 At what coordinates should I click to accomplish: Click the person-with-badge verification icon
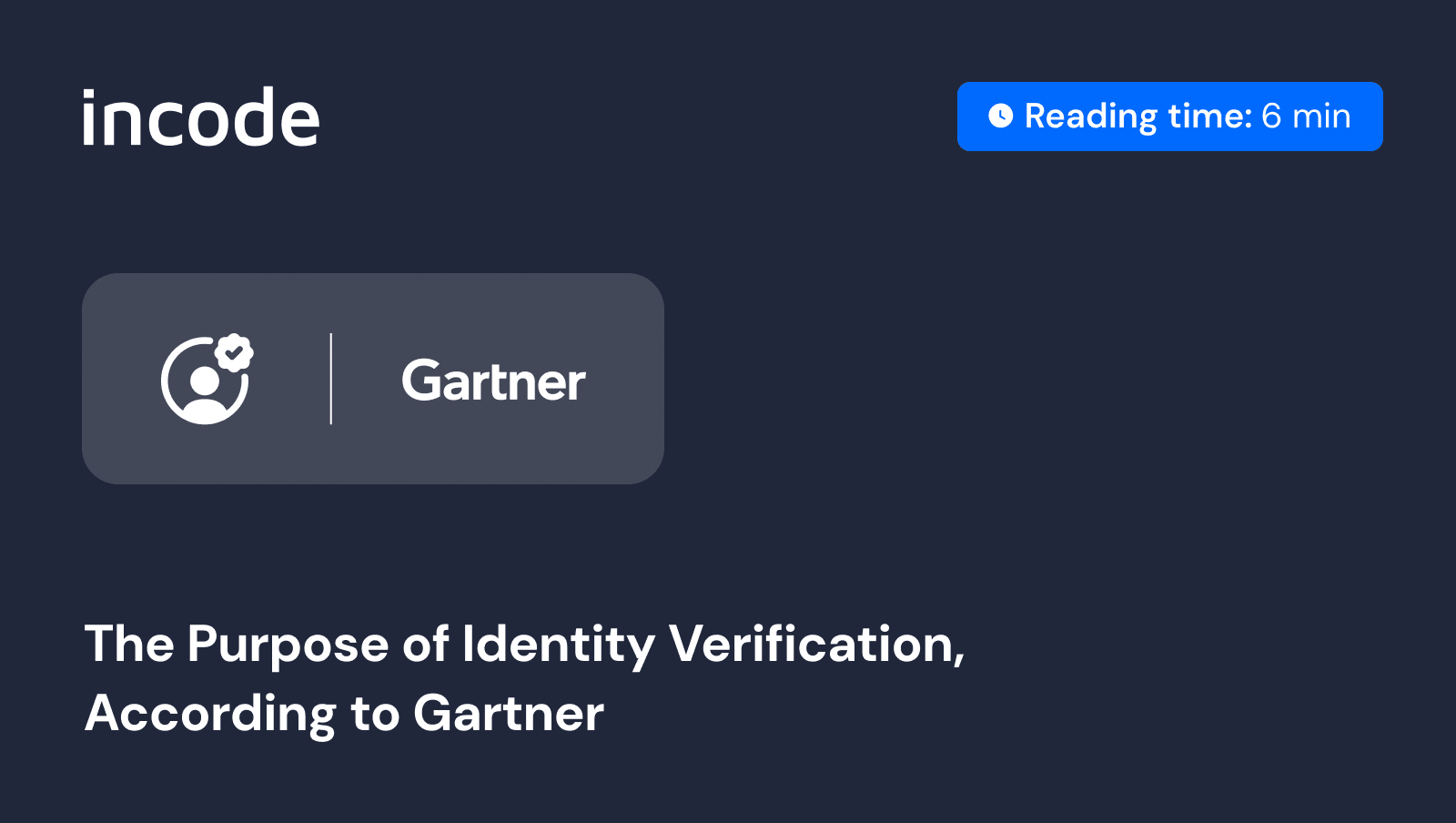pos(206,382)
